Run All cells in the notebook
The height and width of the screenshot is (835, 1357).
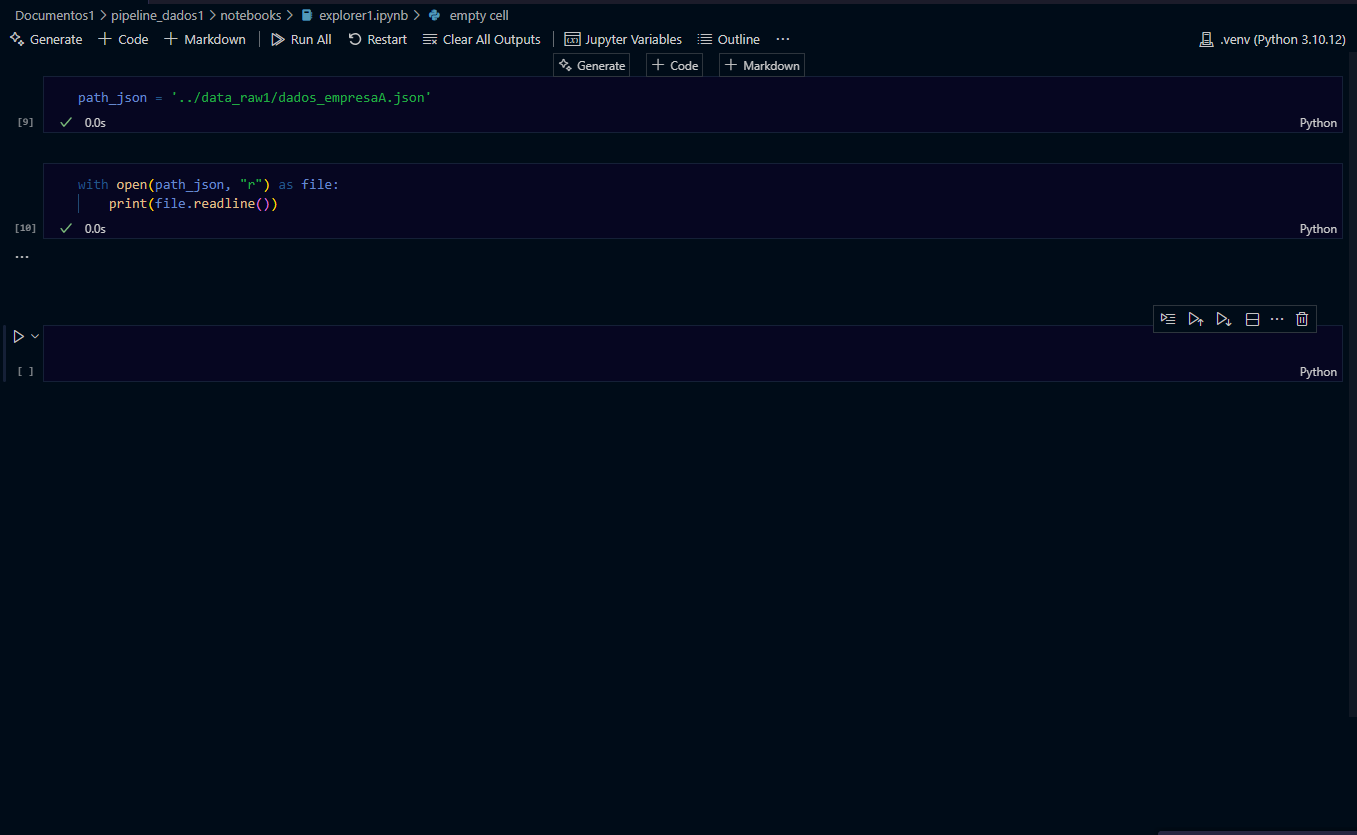[301, 39]
